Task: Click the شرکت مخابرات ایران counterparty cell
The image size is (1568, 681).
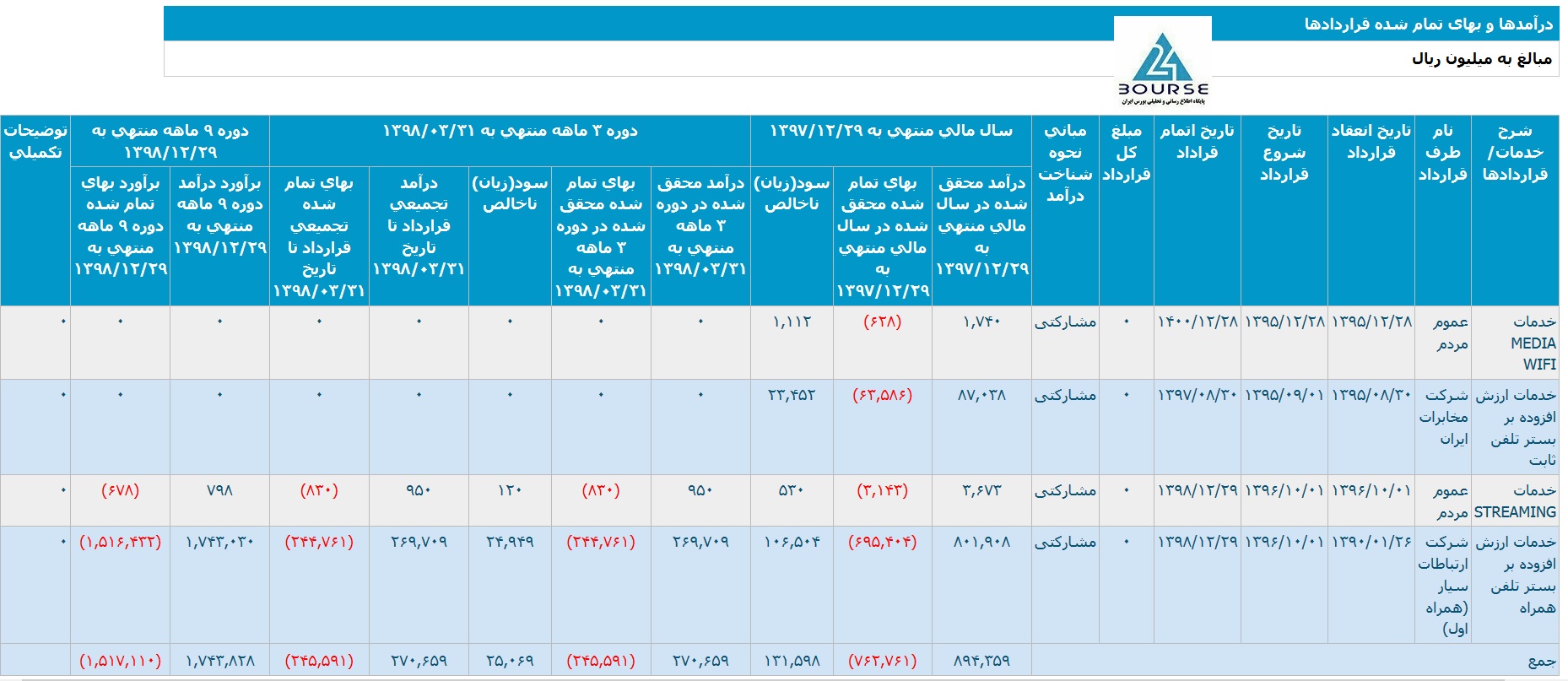Action: click(x=1443, y=417)
